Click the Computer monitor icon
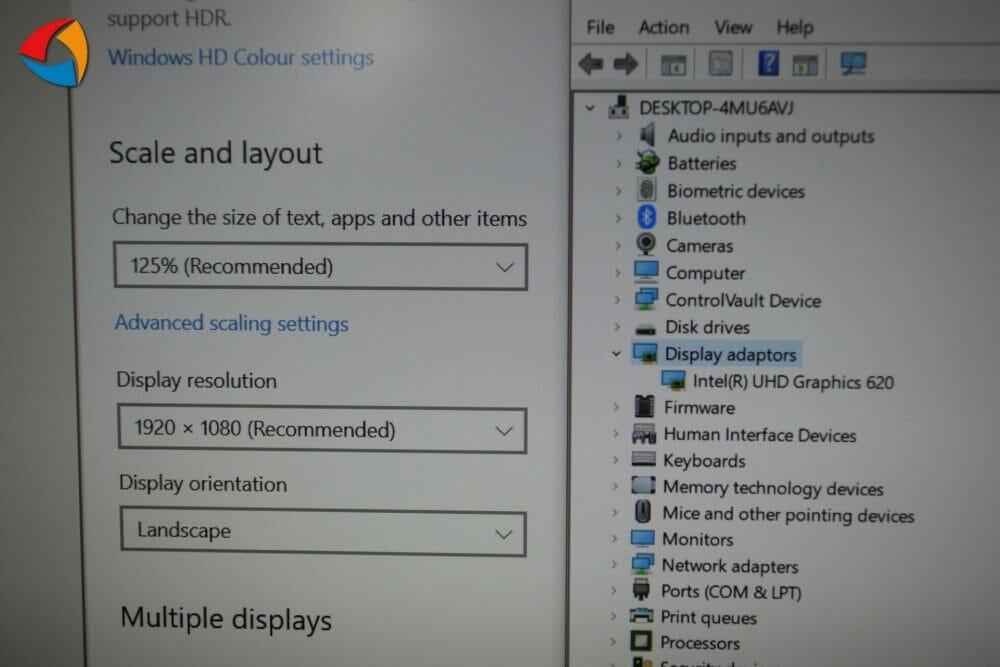Viewport: 1000px width, 667px height. pos(646,272)
